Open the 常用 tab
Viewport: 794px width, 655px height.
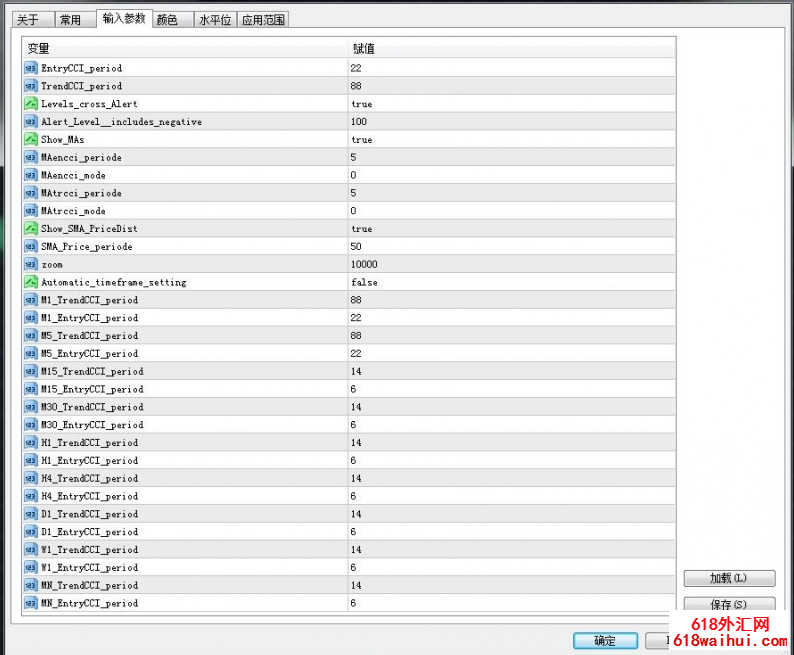[70, 20]
